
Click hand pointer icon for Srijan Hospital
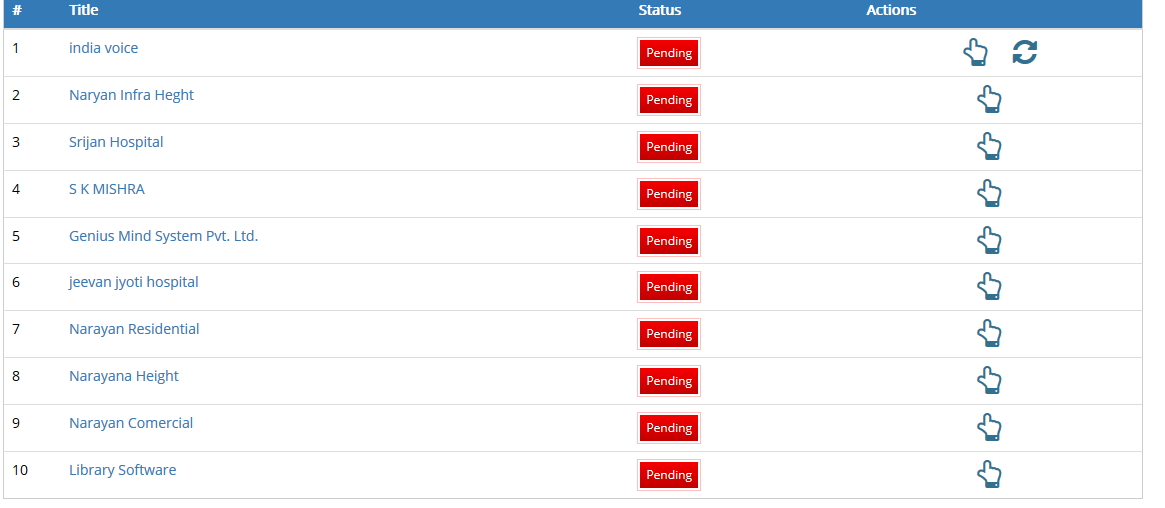(x=989, y=146)
